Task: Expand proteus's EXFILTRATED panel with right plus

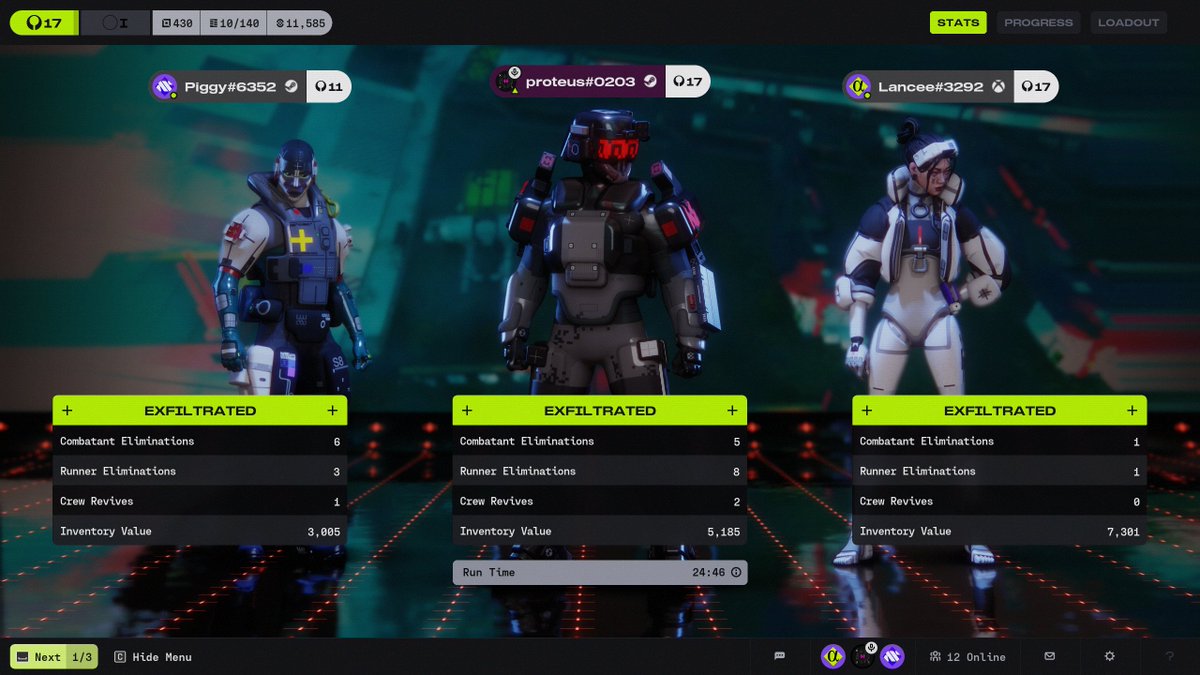Action: [732, 410]
